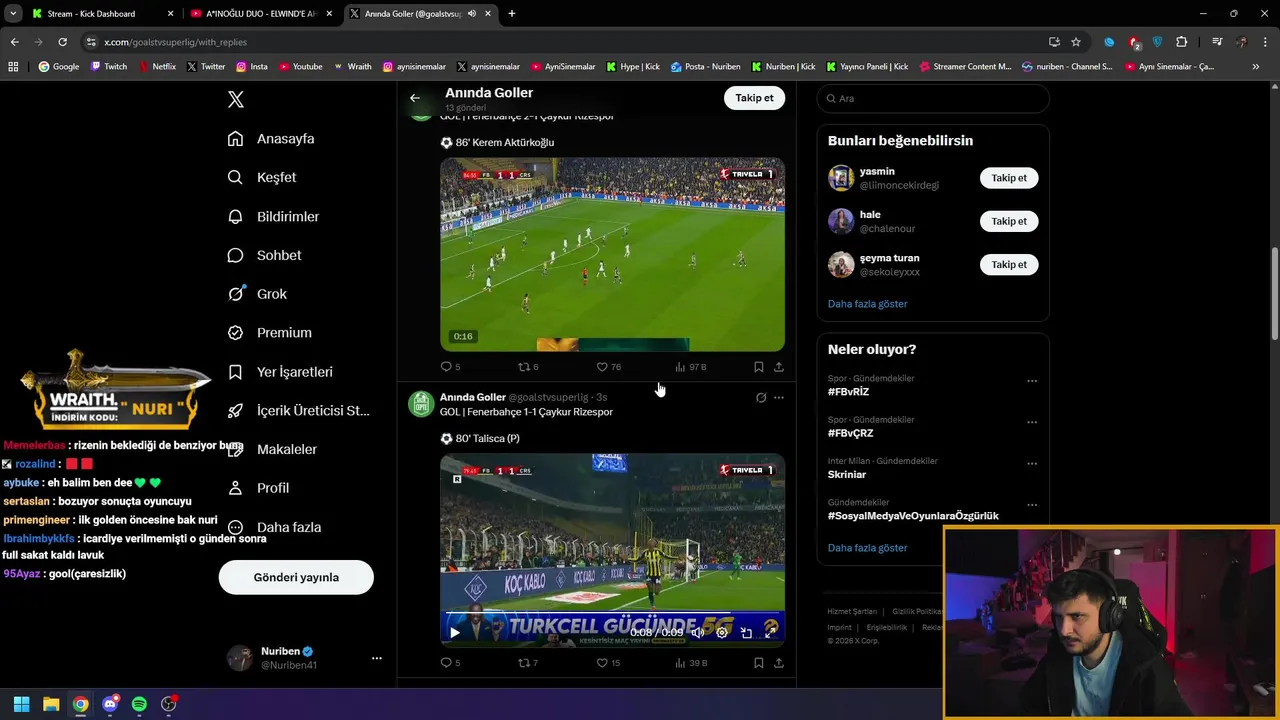This screenshot has width=1280, height=720.
Task: Open the #FBvRİZ trend
Action: (848, 392)
